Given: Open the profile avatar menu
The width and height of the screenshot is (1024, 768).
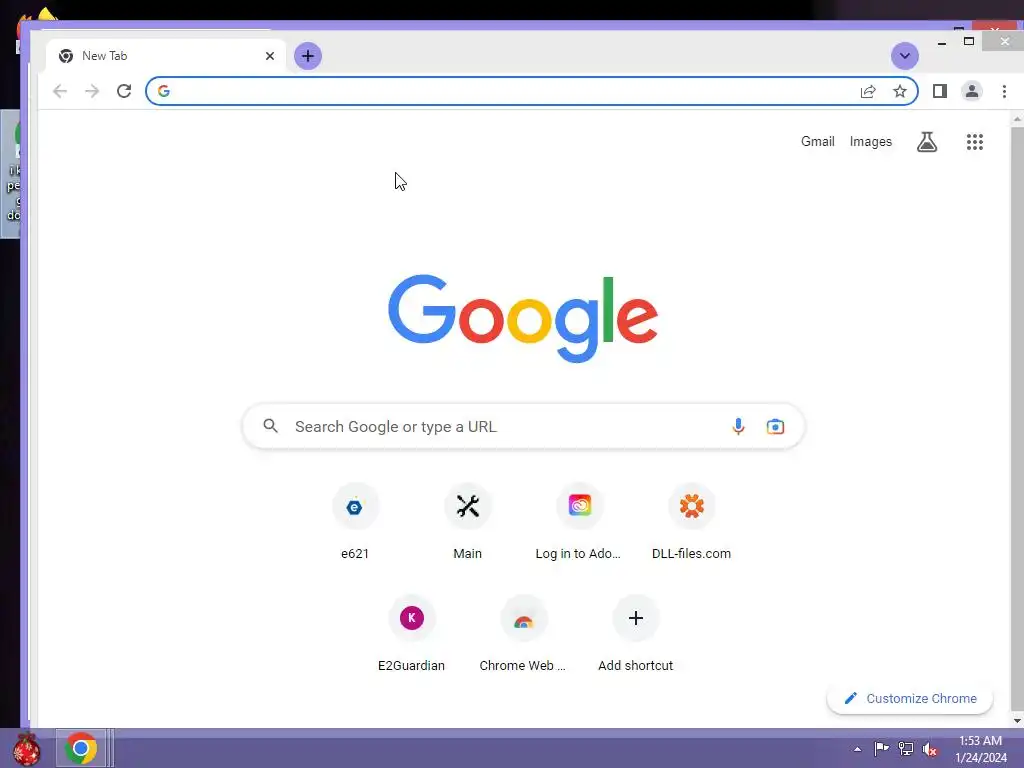Looking at the screenshot, I should pos(972,91).
